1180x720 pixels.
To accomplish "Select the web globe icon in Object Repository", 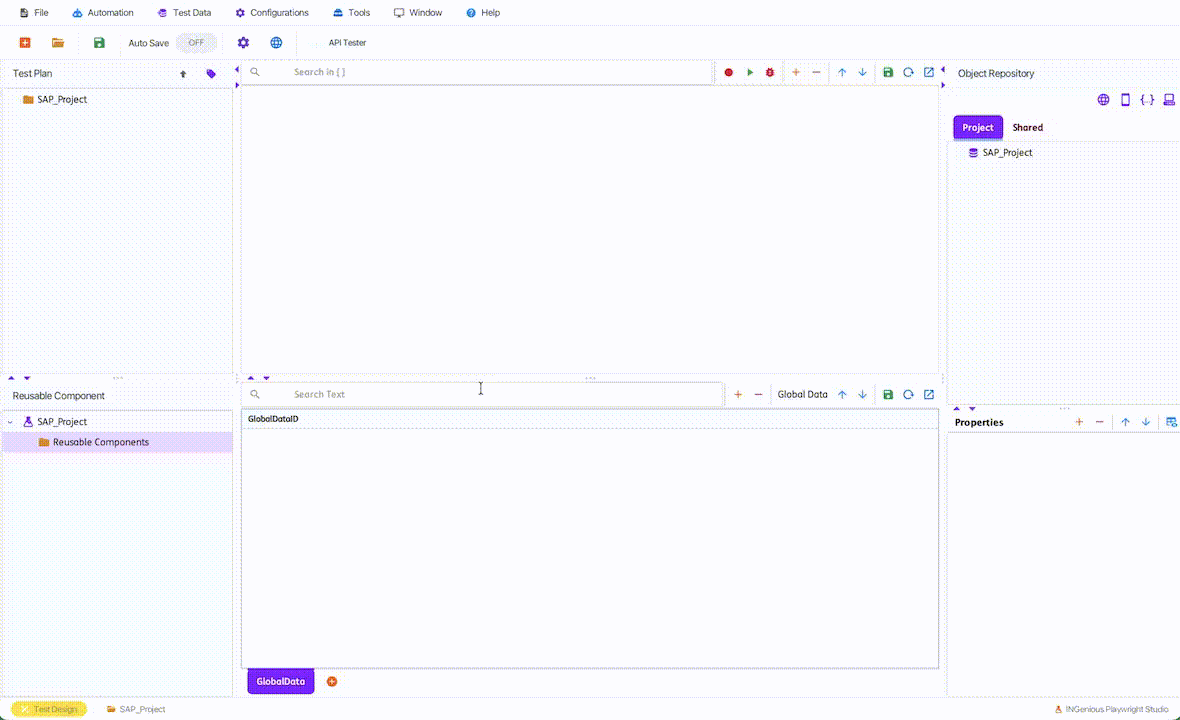I will click(1103, 99).
